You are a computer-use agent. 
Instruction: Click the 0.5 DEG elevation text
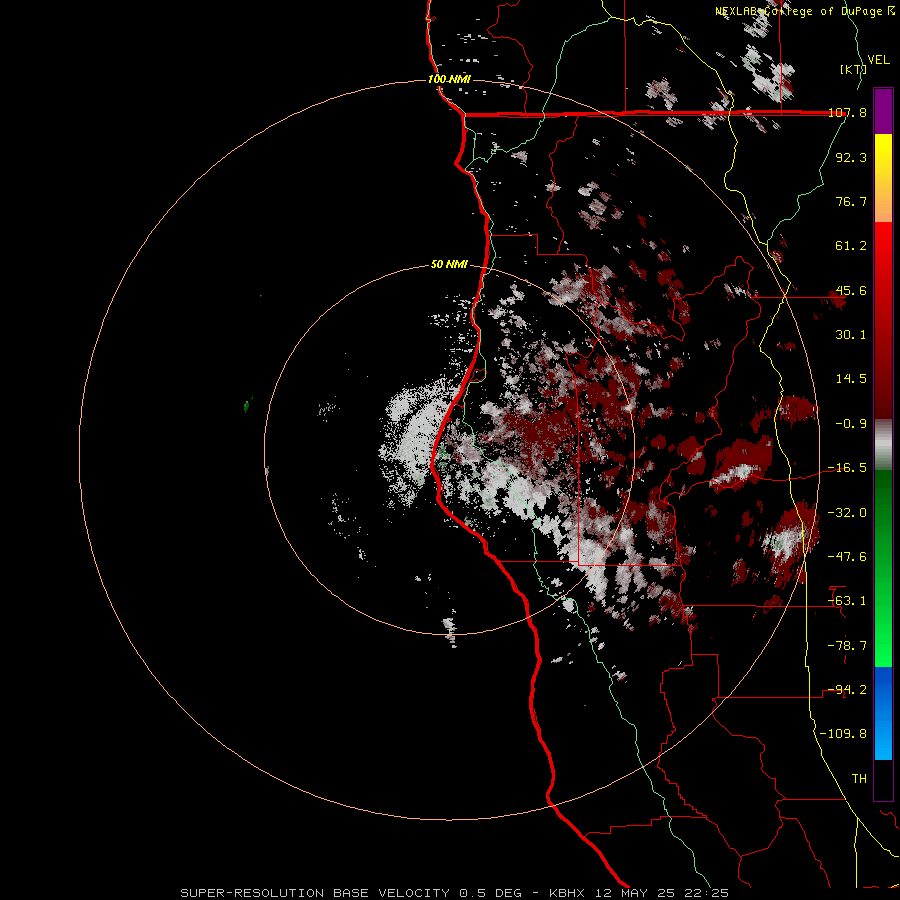(490, 893)
